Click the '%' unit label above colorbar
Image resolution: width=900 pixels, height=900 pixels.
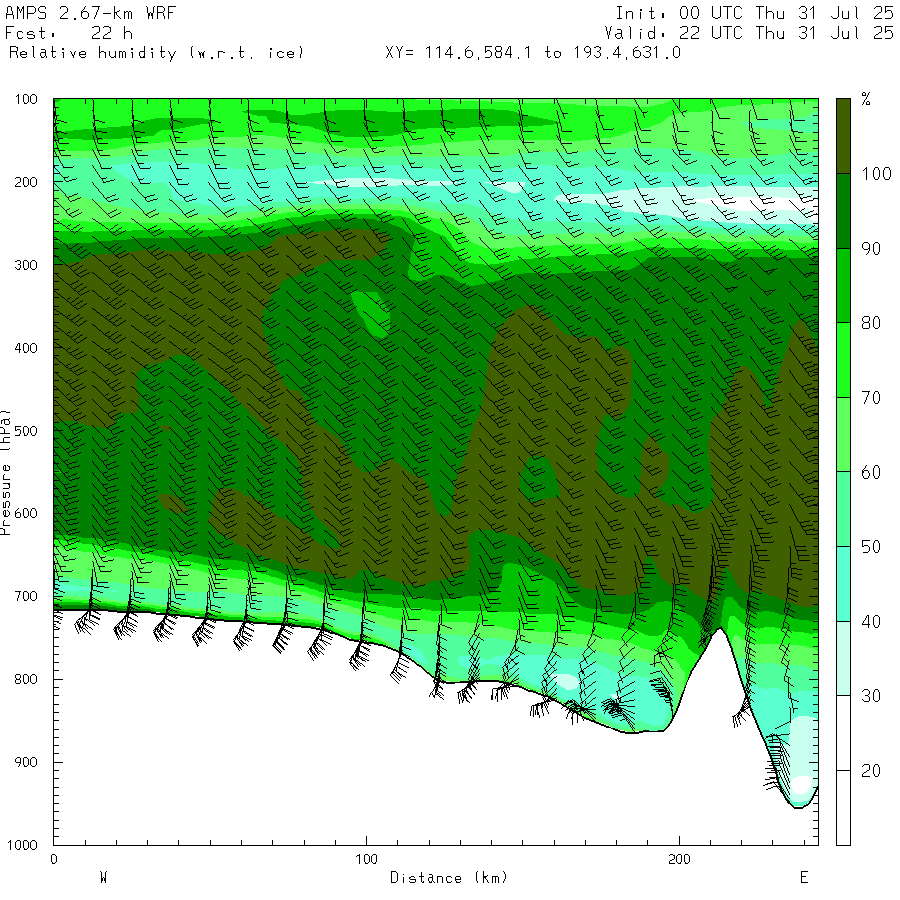coord(866,99)
